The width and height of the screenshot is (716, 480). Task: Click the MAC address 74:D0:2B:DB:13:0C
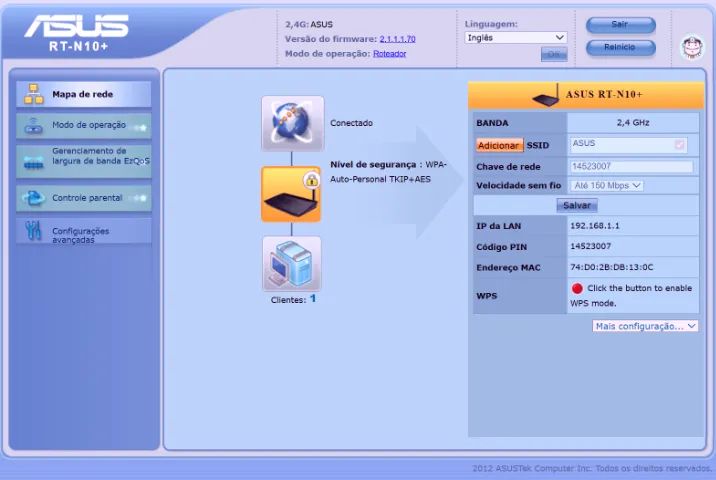(x=612, y=267)
